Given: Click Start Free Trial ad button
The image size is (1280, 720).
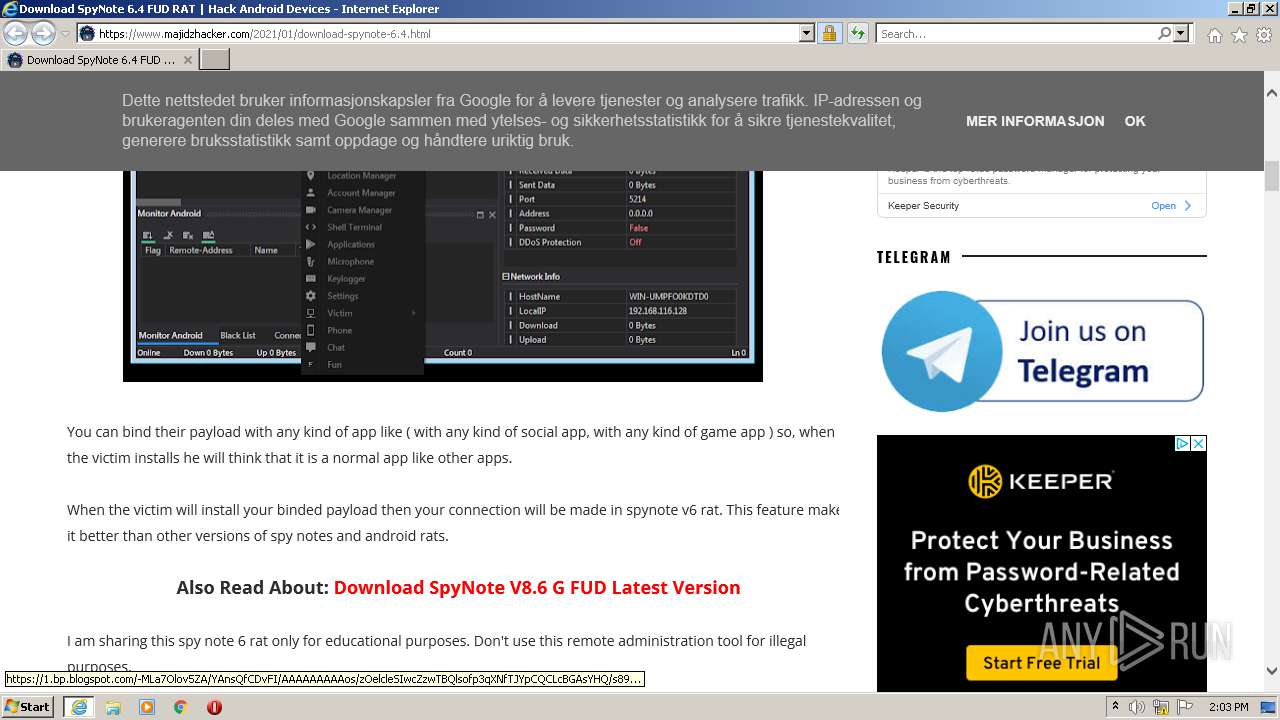Looking at the screenshot, I should point(1041,662).
